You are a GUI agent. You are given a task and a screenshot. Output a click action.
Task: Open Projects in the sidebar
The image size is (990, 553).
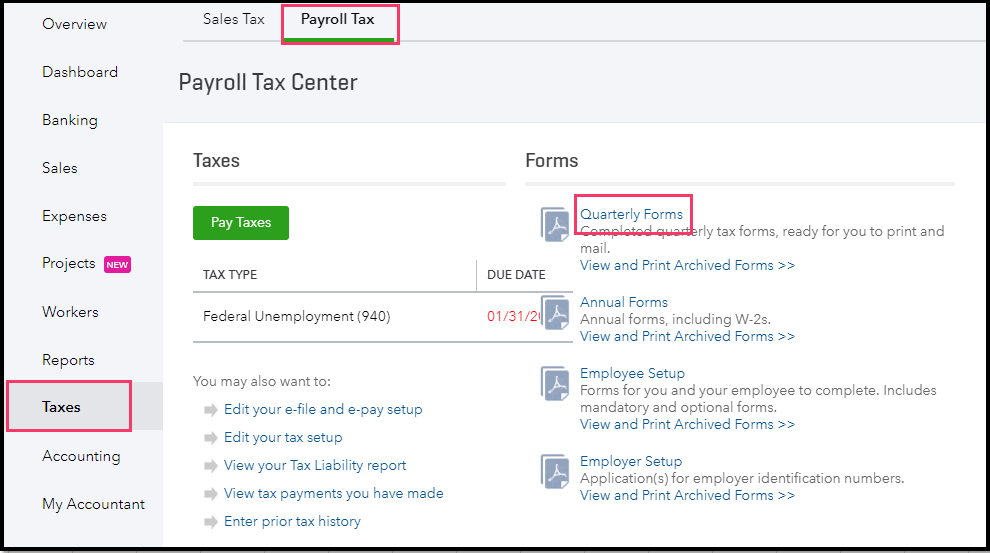click(69, 263)
